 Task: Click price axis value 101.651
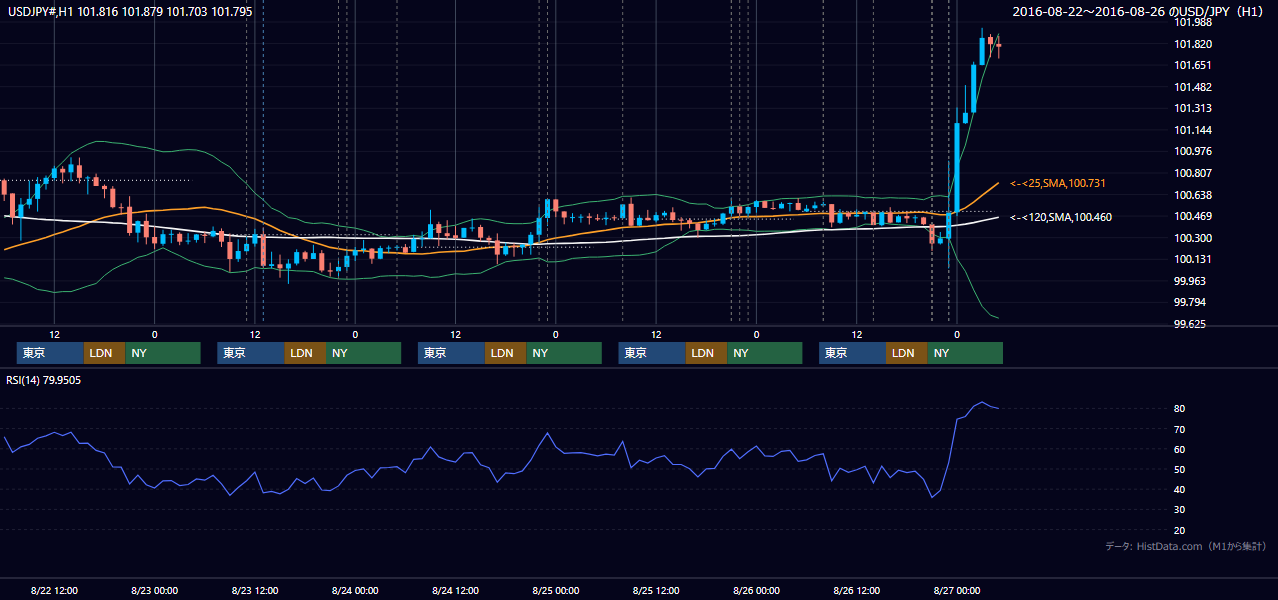(x=1193, y=66)
